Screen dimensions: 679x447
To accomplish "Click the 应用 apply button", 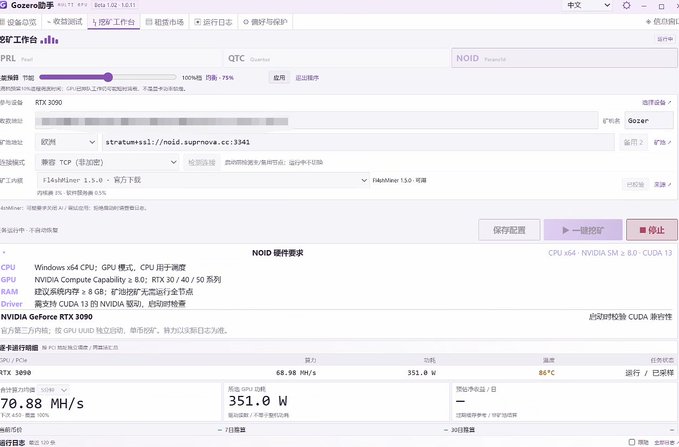I will pos(279,78).
